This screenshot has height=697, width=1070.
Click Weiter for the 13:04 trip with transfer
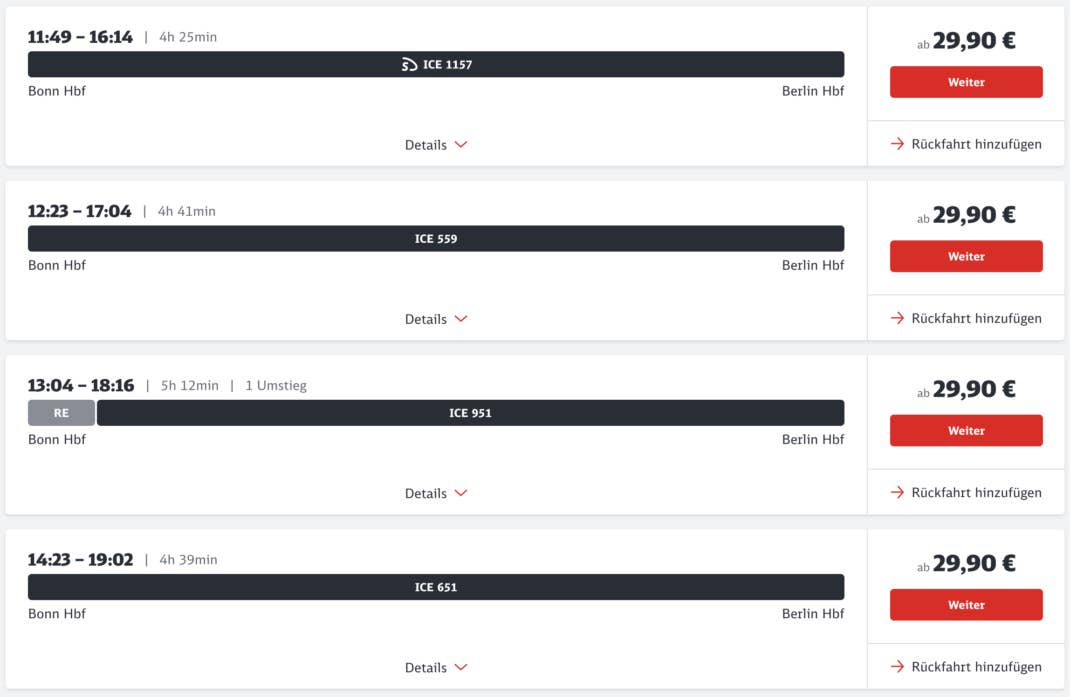click(x=966, y=430)
